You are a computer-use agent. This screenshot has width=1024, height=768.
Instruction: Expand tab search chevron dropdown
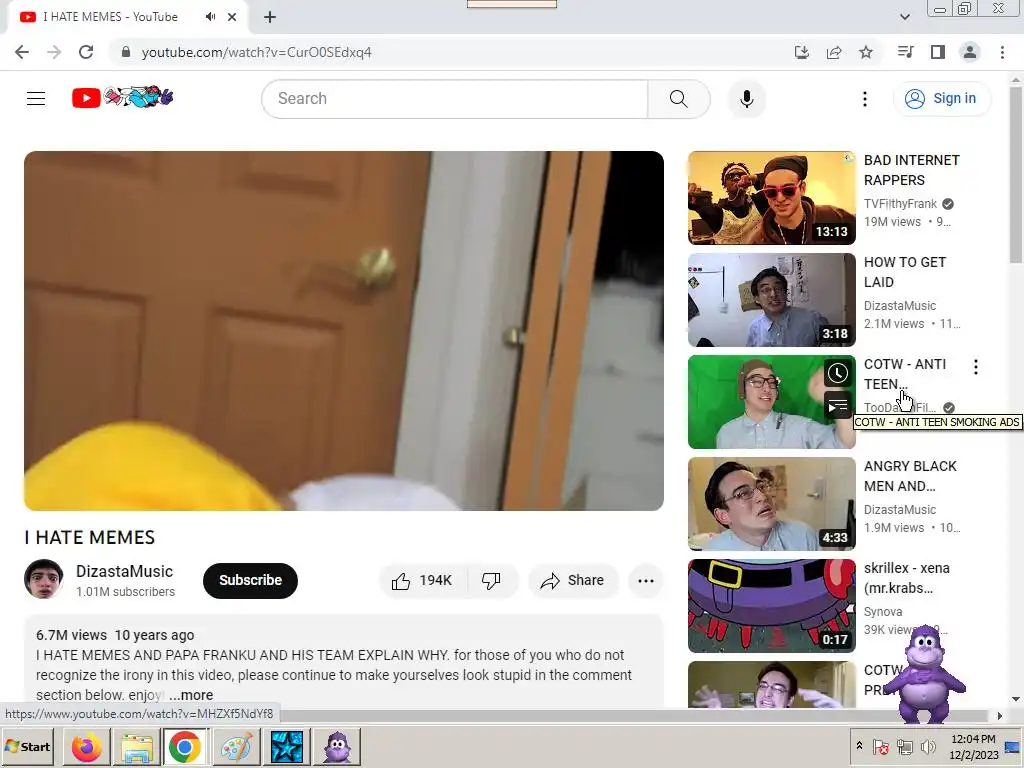(x=904, y=17)
